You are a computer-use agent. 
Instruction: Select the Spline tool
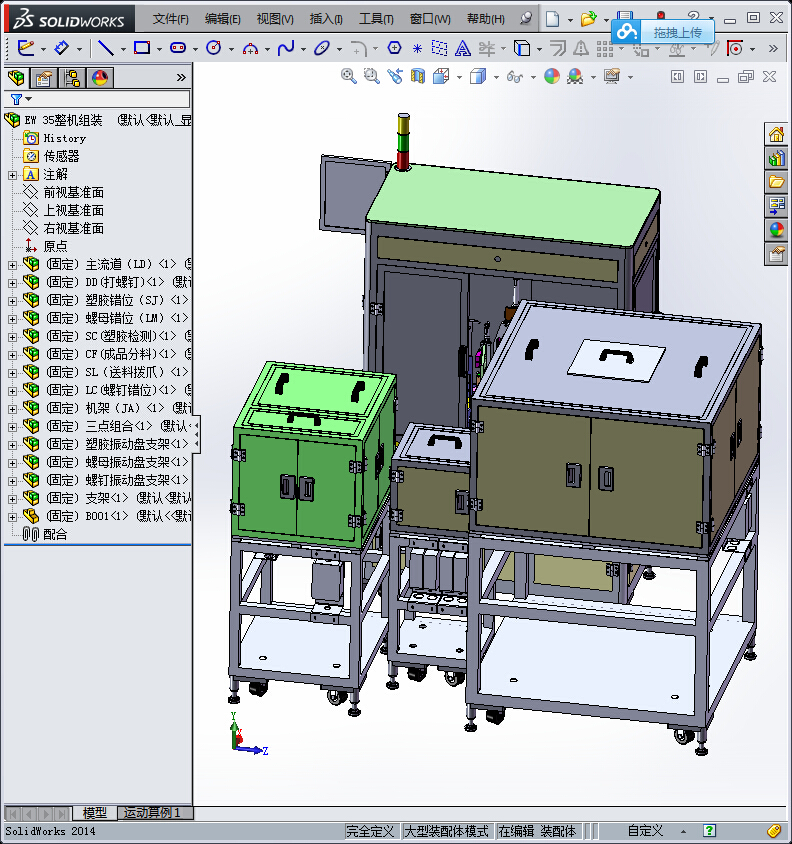pos(286,48)
